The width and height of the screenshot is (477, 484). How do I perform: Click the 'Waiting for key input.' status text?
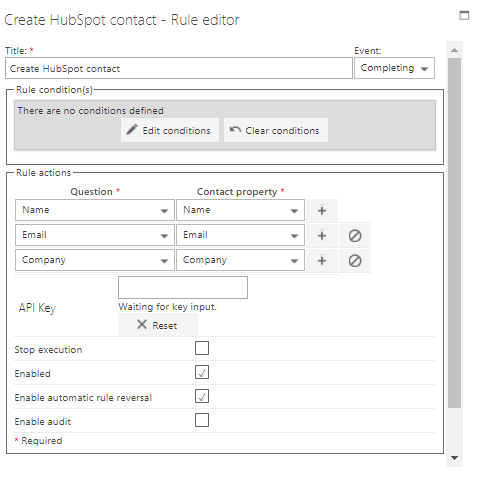tap(167, 307)
